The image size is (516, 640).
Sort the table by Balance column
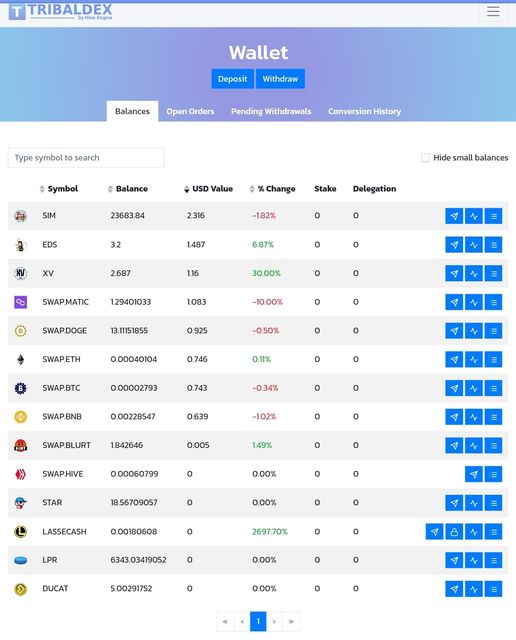128,189
